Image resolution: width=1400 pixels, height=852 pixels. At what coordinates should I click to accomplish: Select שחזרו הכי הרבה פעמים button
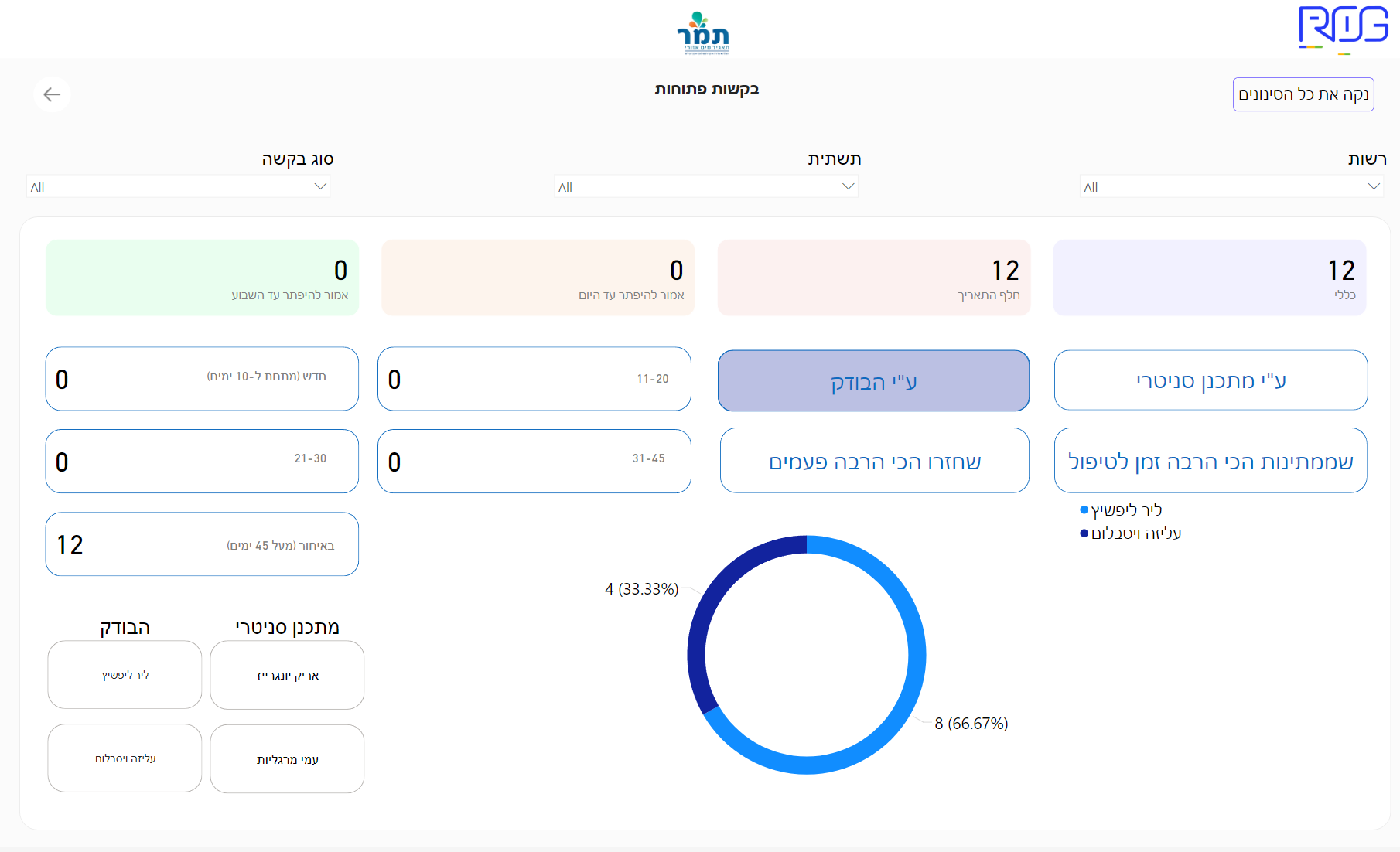[875, 461]
